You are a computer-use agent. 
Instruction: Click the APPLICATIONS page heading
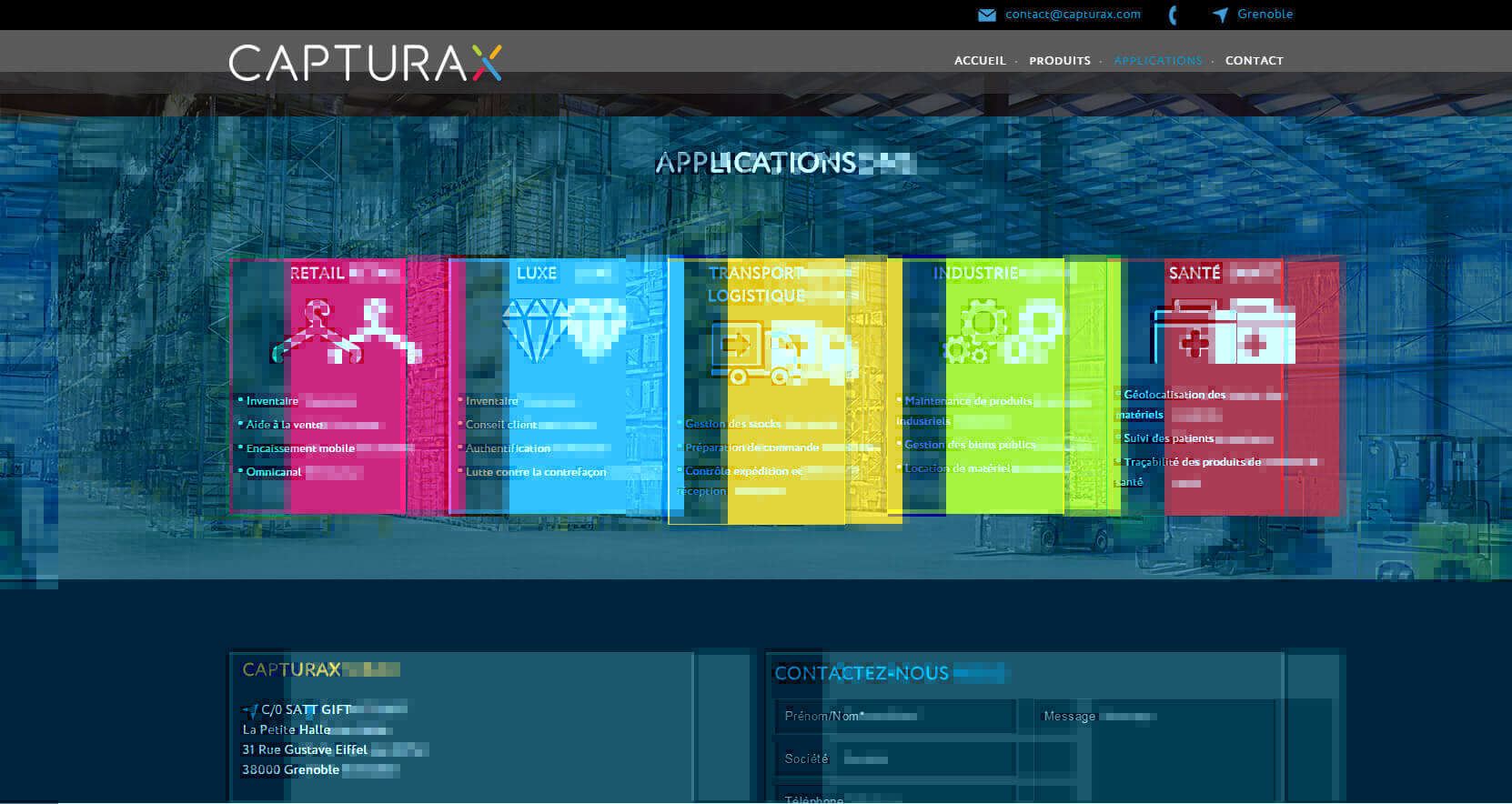pyautogui.click(x=756, y=163)
